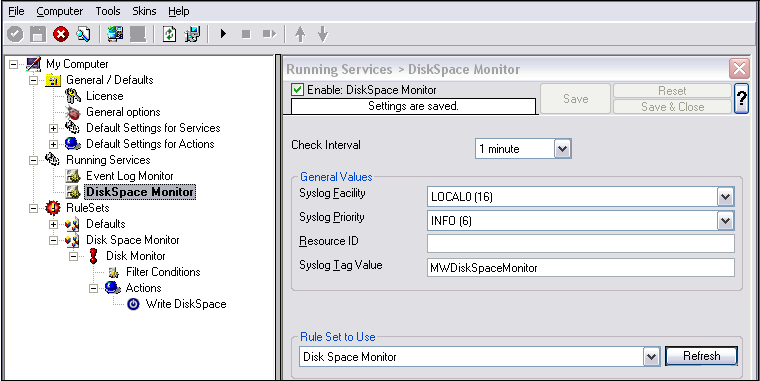Collapse the General / Defaults node
Image resolution: width=760 pixels, height=381 pixels.
coord(33,80)
